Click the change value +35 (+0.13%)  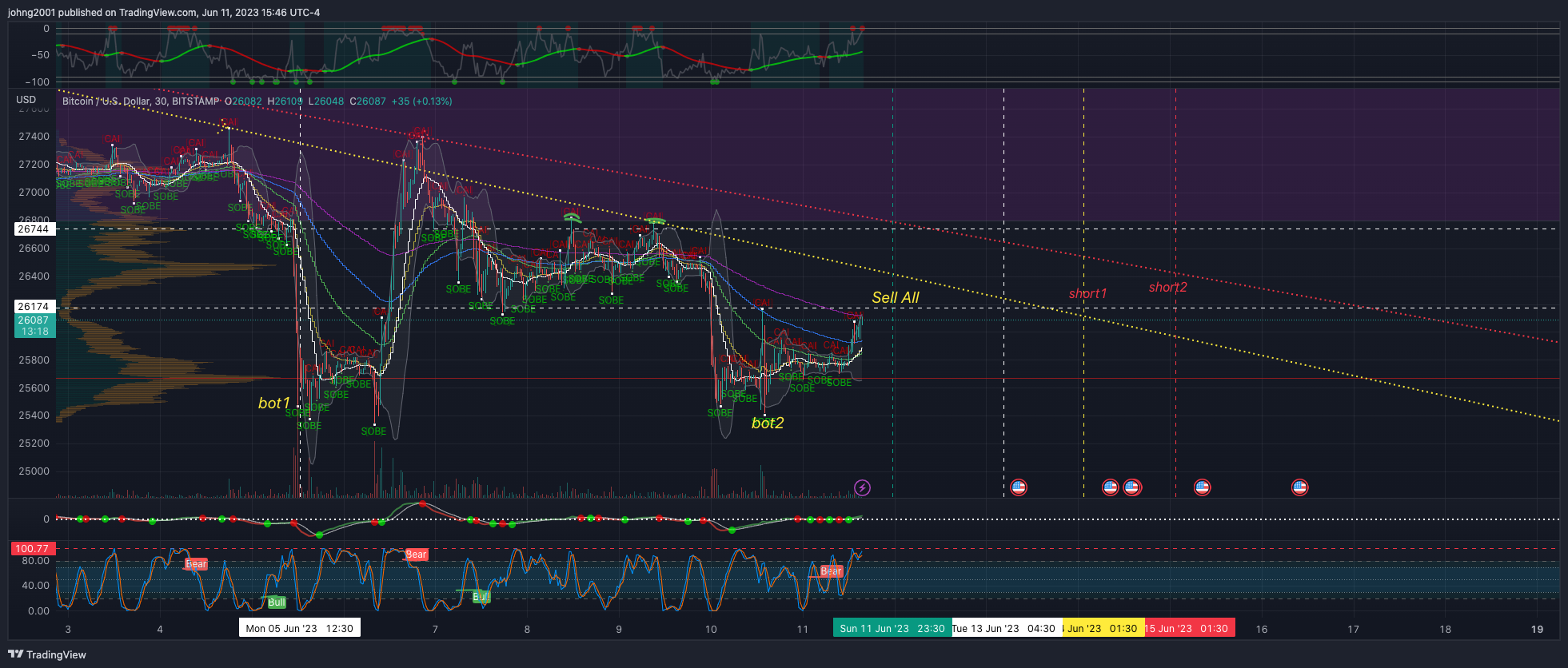tap(421, 101)
